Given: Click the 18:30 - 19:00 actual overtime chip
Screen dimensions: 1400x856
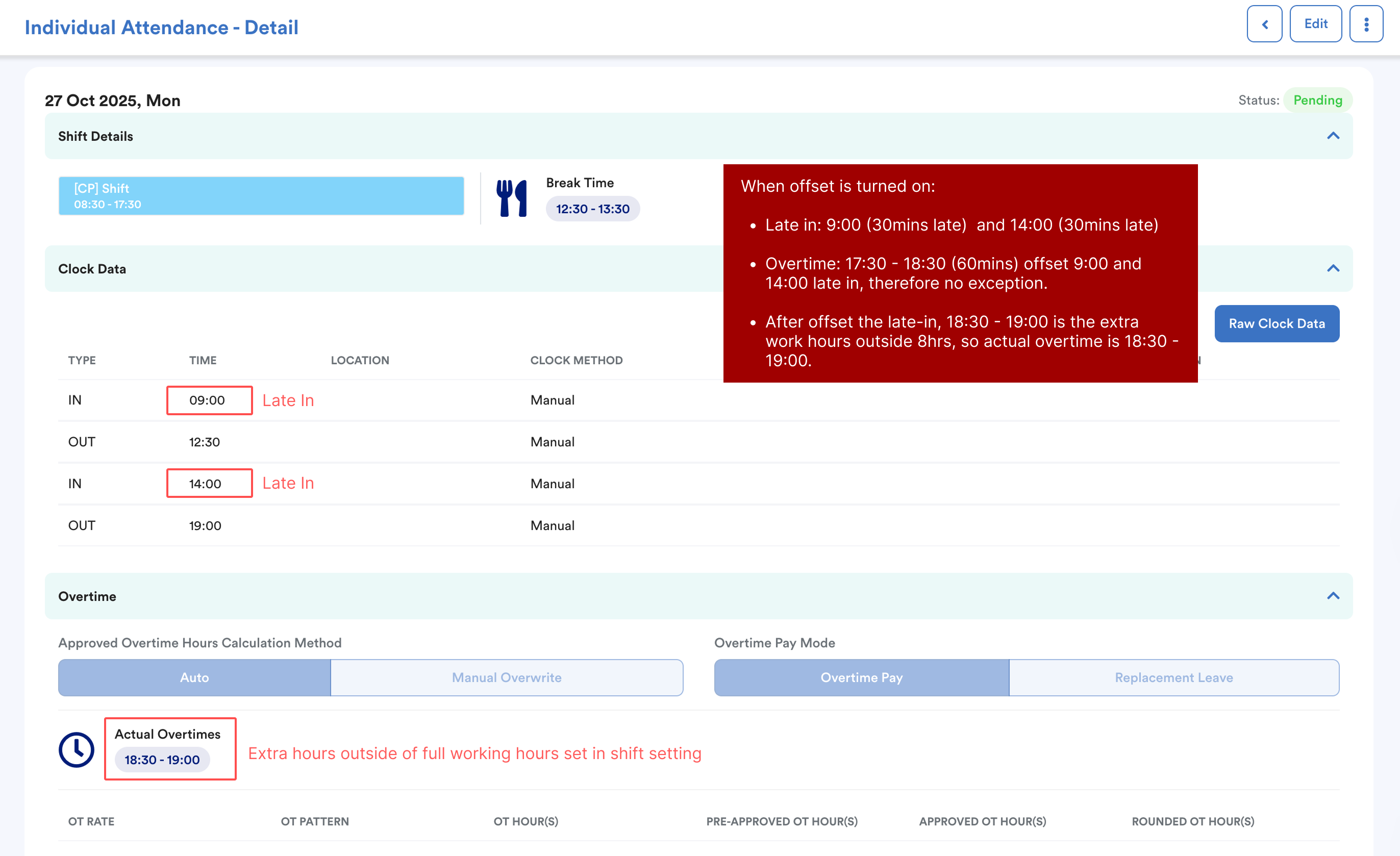Looking at the screenshot, I should [x=162, y=760].
